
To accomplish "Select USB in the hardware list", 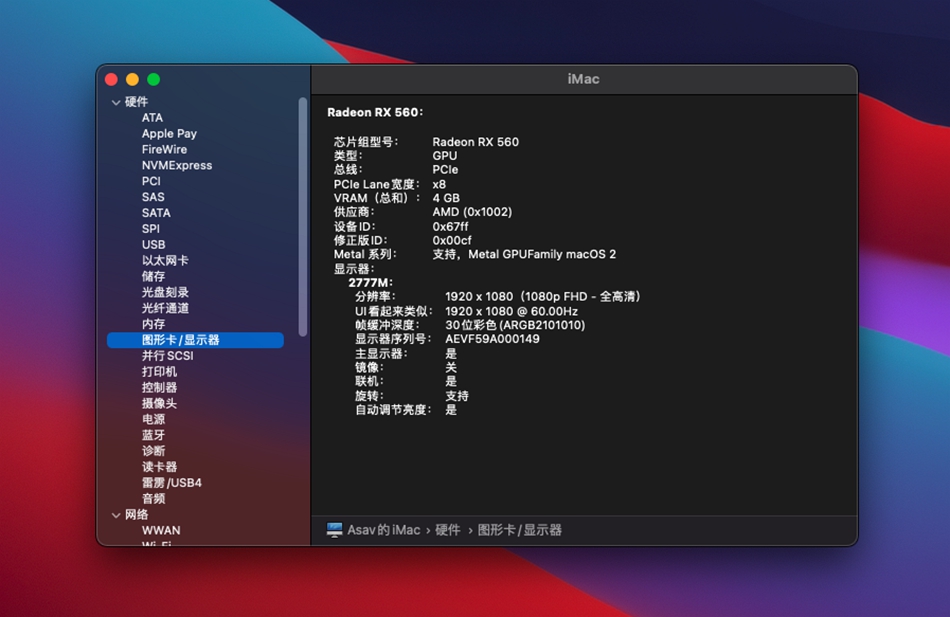I will 153,244.
